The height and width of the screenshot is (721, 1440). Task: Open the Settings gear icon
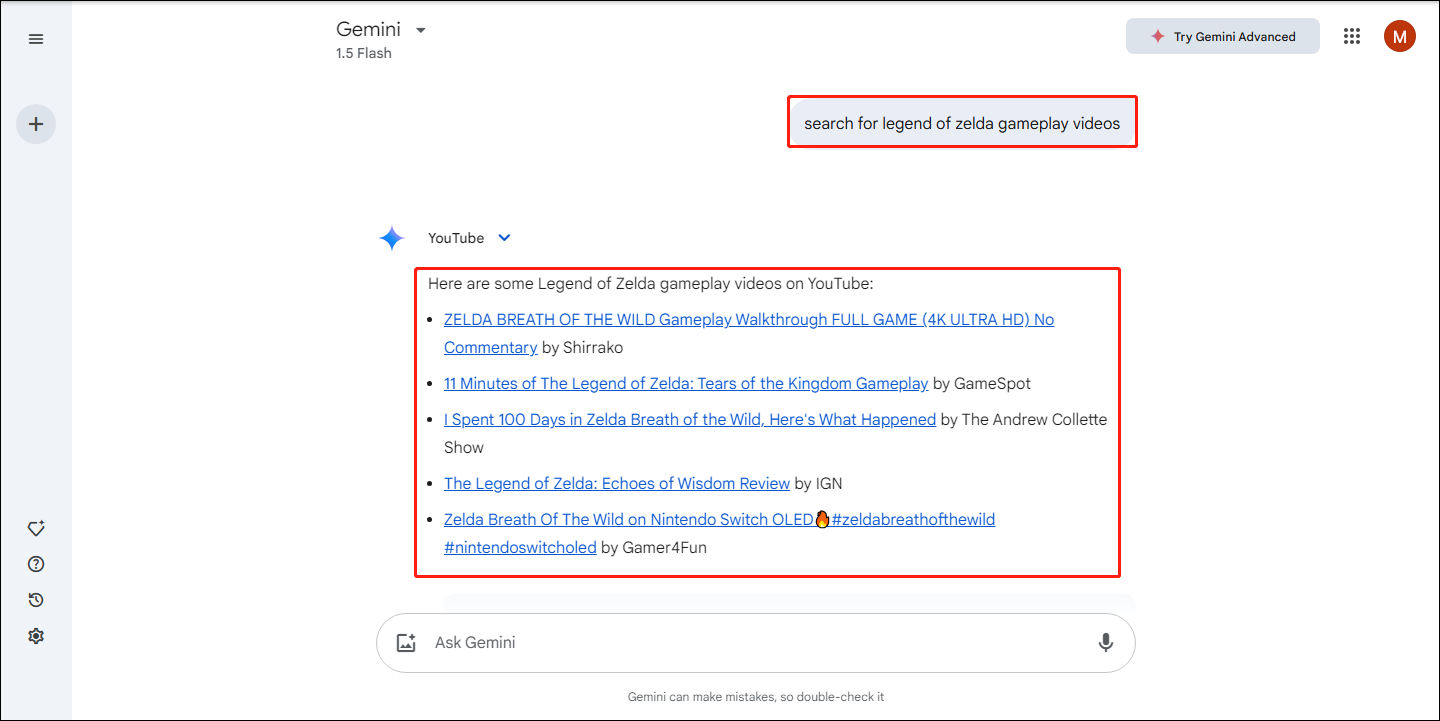coord(36,636)
